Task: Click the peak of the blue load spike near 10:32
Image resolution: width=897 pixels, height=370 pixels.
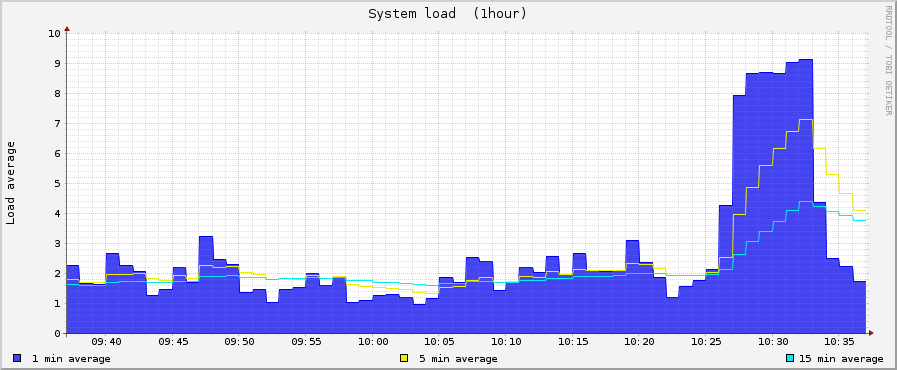Action: tap(805, 59)
